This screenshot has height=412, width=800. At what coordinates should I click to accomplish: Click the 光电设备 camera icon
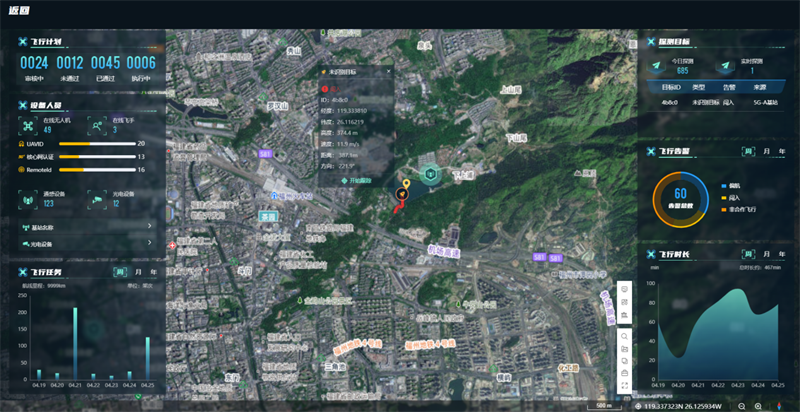95,199
